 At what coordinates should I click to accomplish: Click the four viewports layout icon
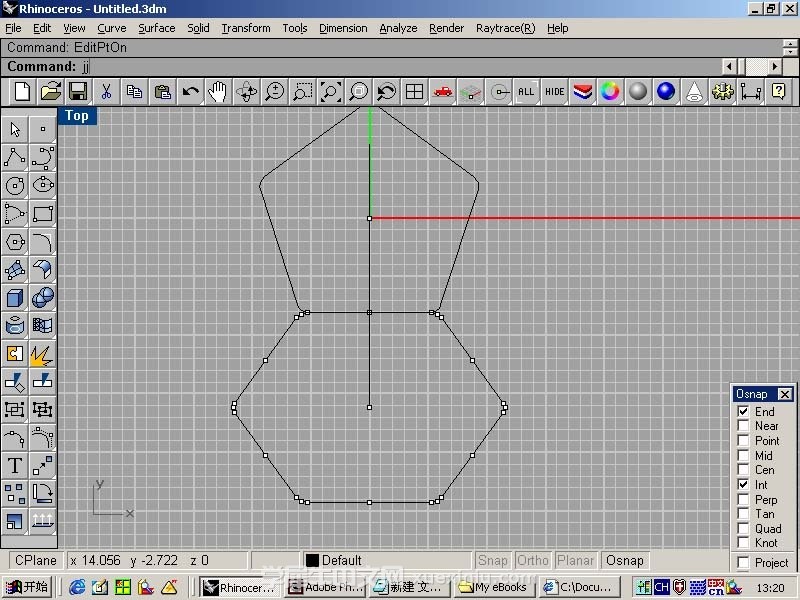(x=414, y=92)
